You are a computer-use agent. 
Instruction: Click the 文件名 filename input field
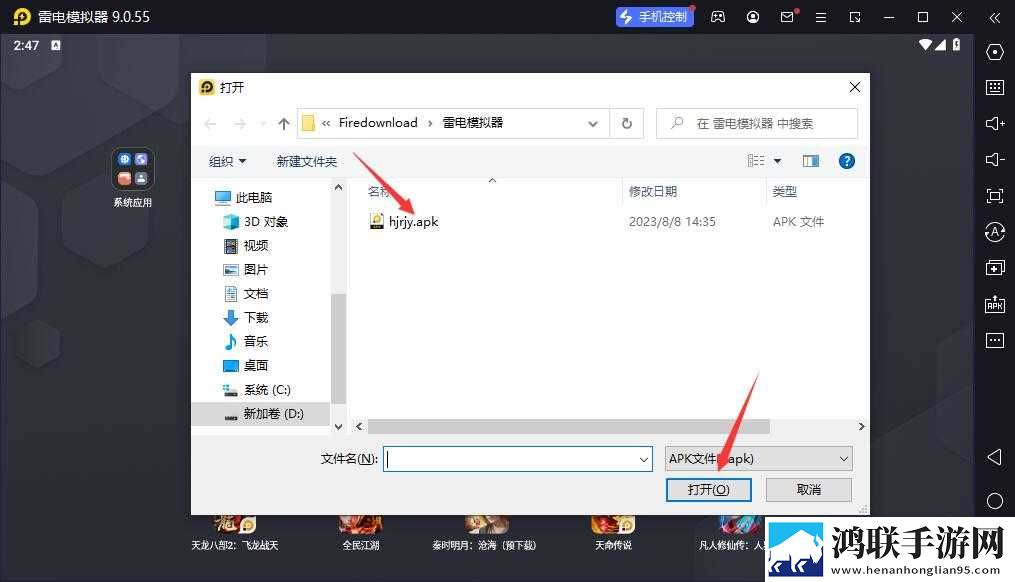tap(517, 459)
